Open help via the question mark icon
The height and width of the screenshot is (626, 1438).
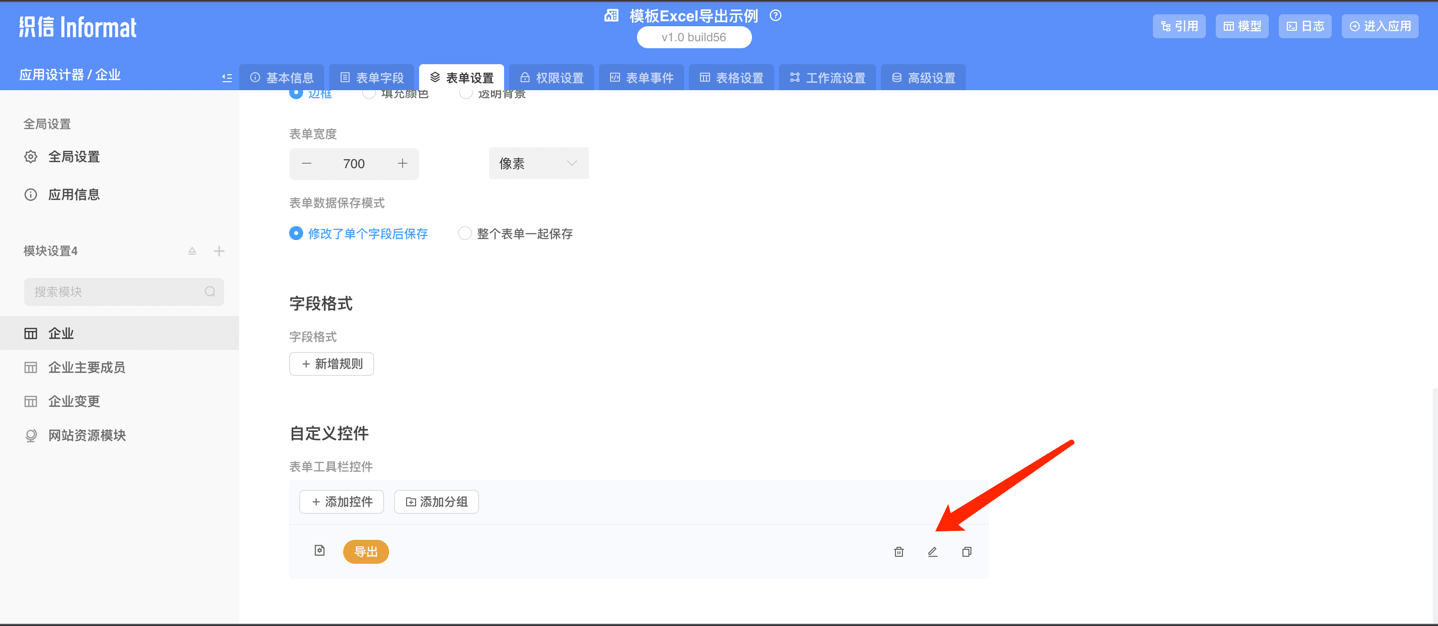775,15
